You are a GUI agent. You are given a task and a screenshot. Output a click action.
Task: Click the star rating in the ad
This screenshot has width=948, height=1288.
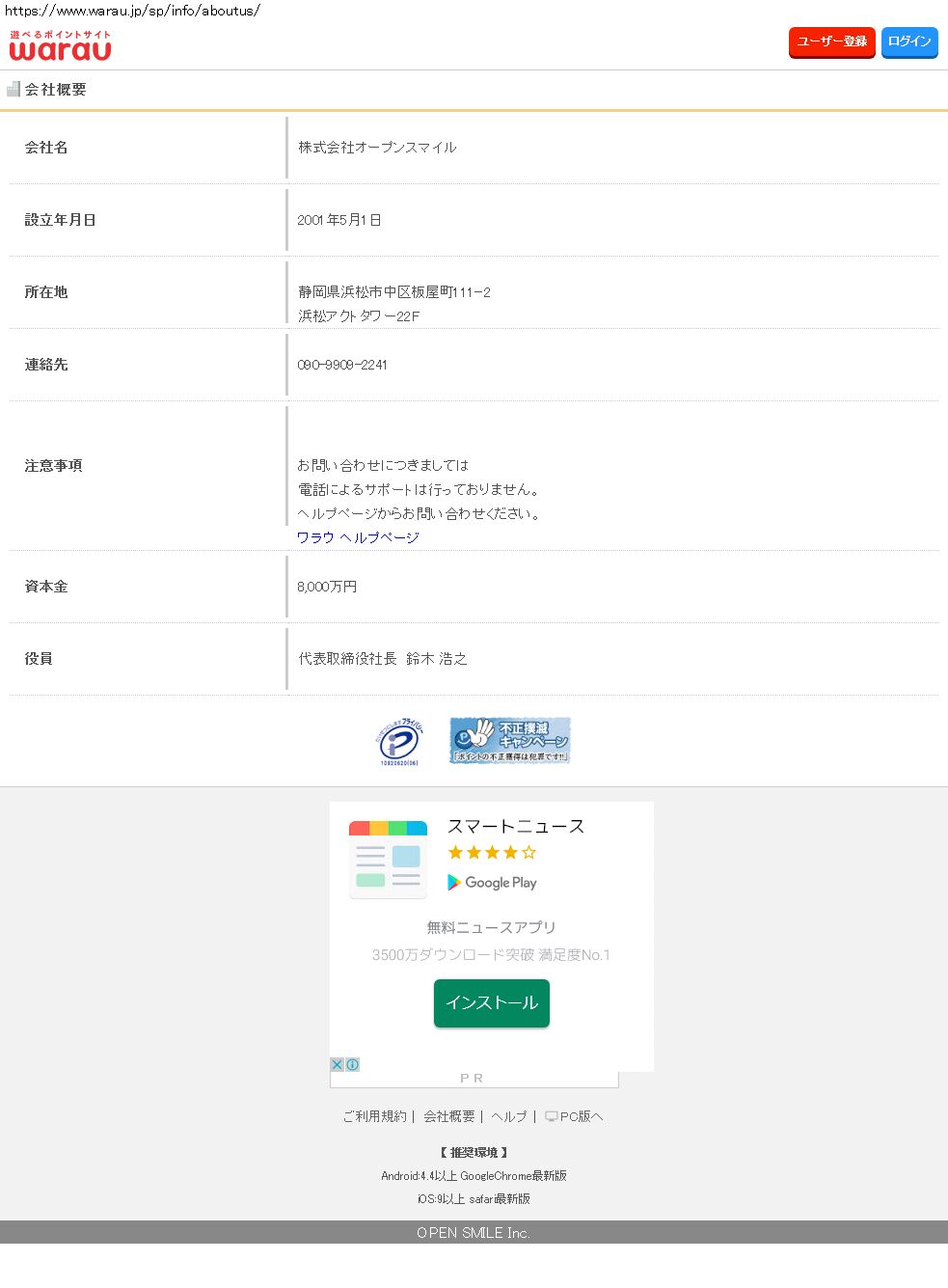pyautogui.click(x=491, y=852)
